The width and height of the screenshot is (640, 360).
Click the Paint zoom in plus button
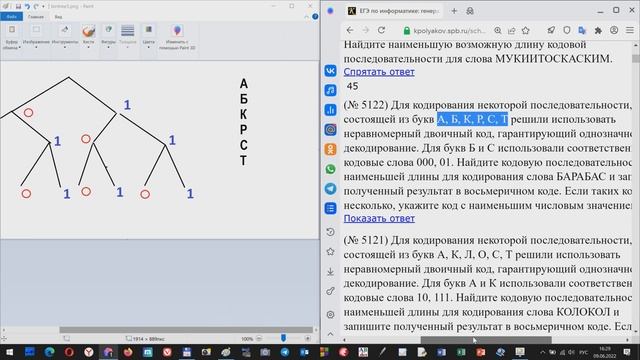(x=308, y=339)
